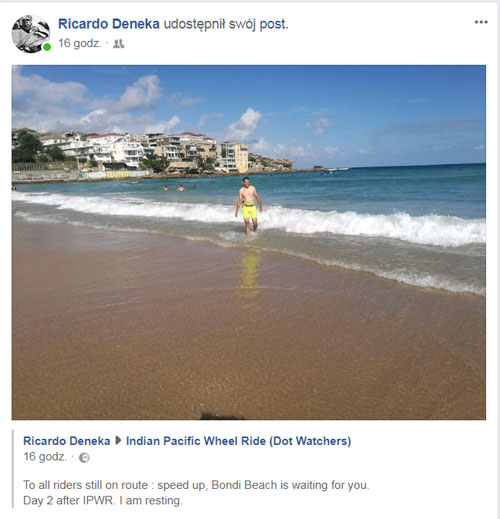Open the Indian Pacific Wheel Ride (Dot Watchers) group
500x519 pixels.
(x=238, y=441)
